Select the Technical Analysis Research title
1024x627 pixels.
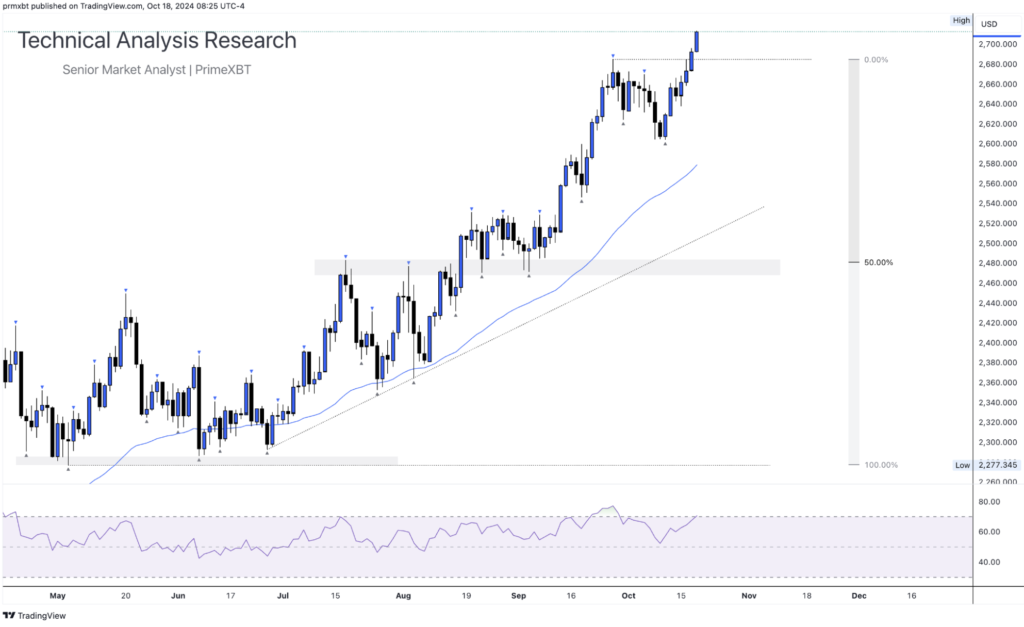pos(157,40)
